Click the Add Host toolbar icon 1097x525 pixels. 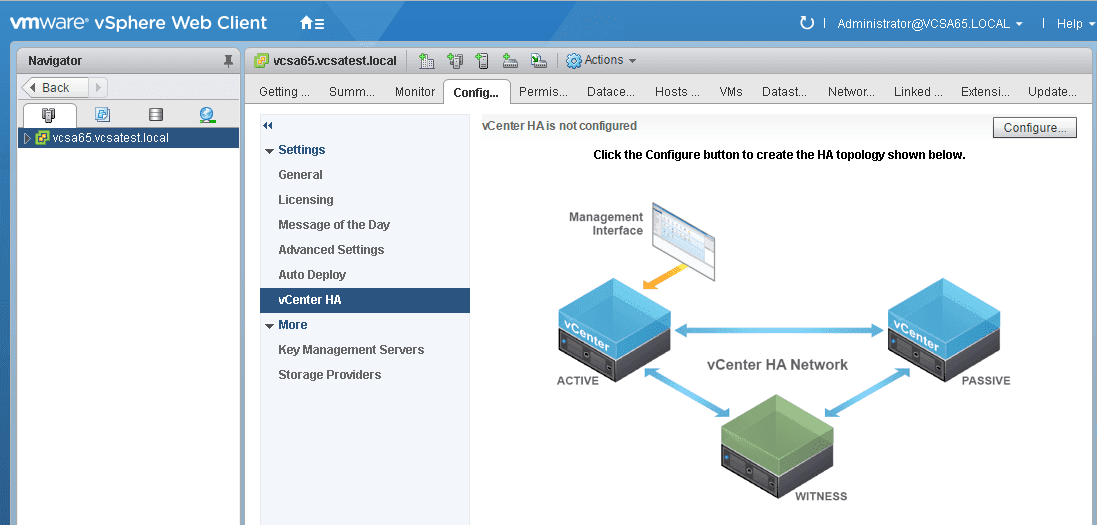coord(482,61)
